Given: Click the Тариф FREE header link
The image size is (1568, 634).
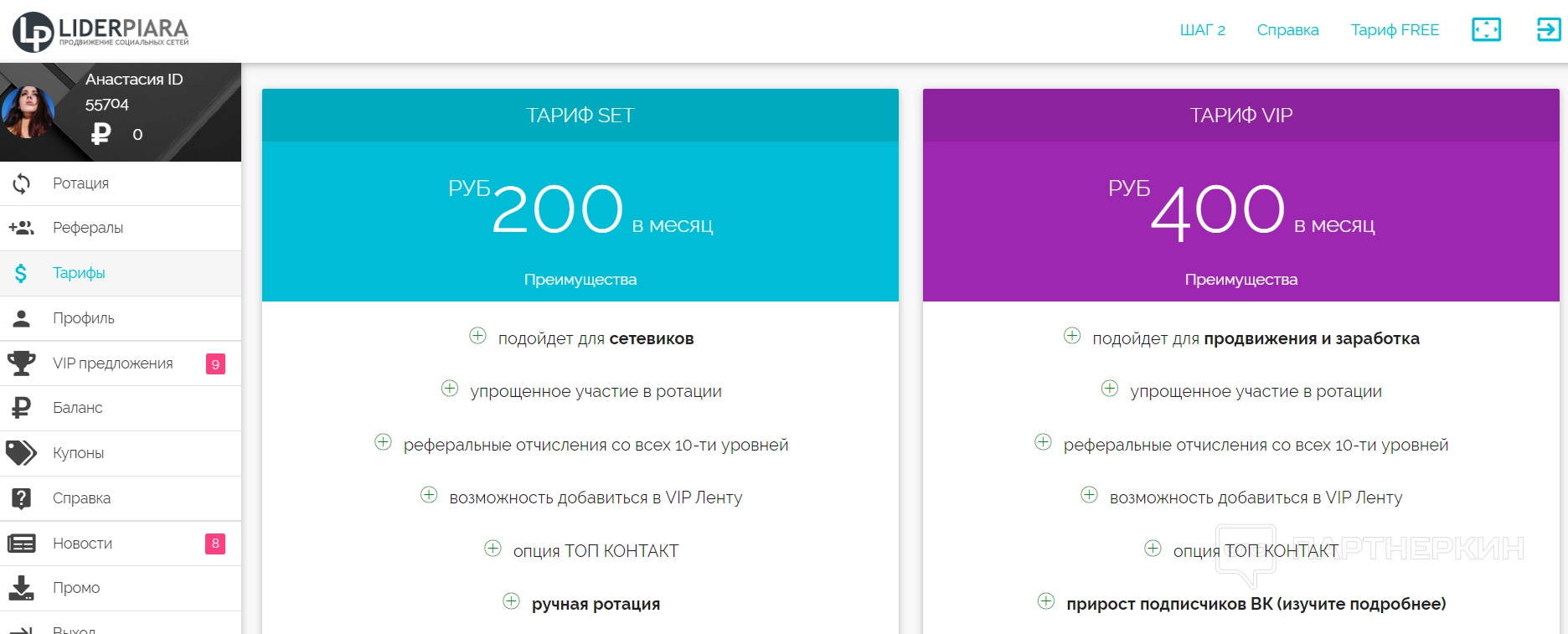Looking at the screenshot, I should [x=1395, y=30].
